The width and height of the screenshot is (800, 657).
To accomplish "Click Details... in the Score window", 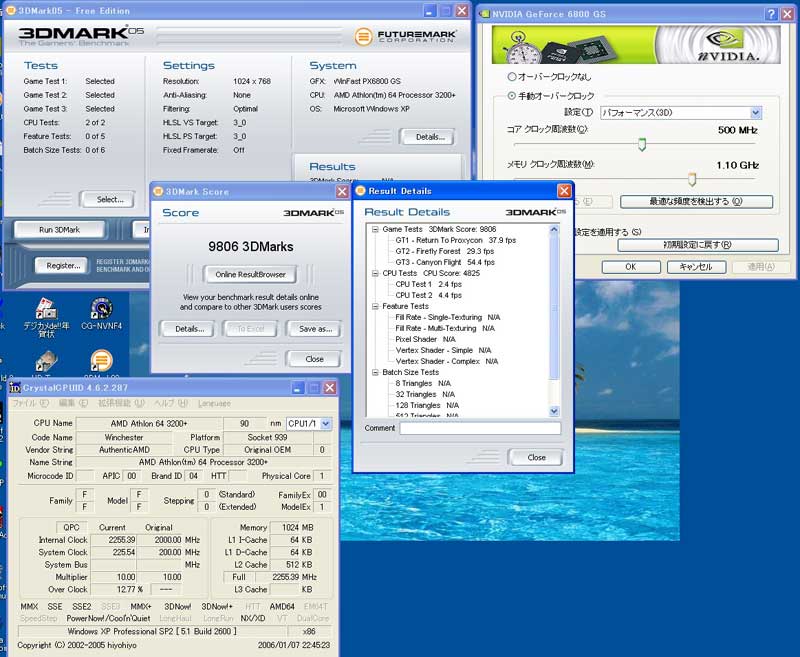I will tap(189, 329).
